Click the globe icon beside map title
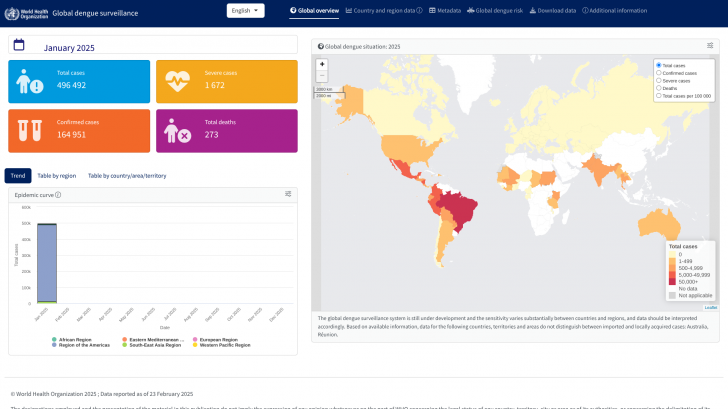Viewport: 728px width, 409px height. [x=320, y=46]
